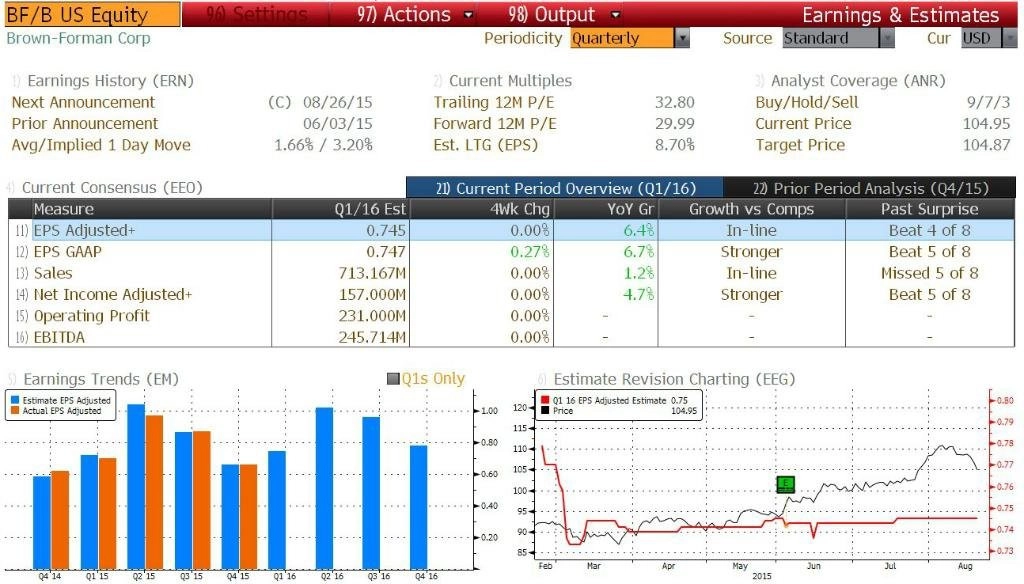Click the 4Wk Chg column header
The width and height of the screenshot is (1024, 584).
(x=481, y=209)
